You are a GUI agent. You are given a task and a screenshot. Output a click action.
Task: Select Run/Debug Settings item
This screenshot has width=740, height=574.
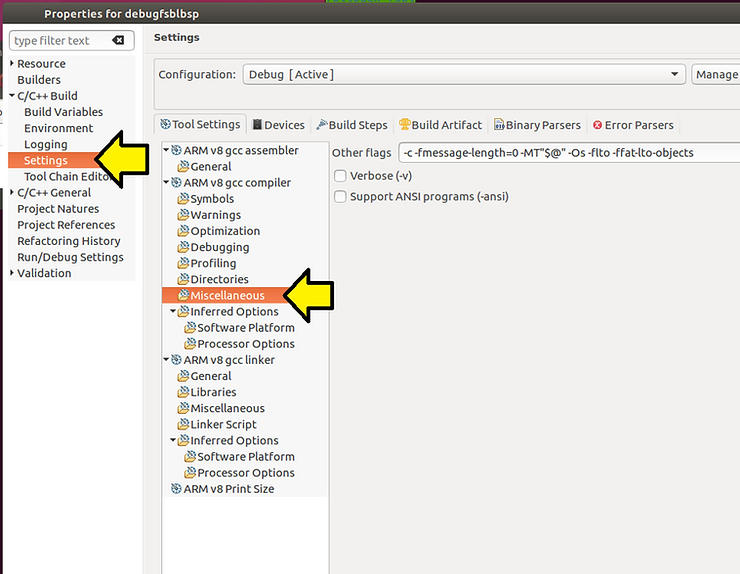70,257
